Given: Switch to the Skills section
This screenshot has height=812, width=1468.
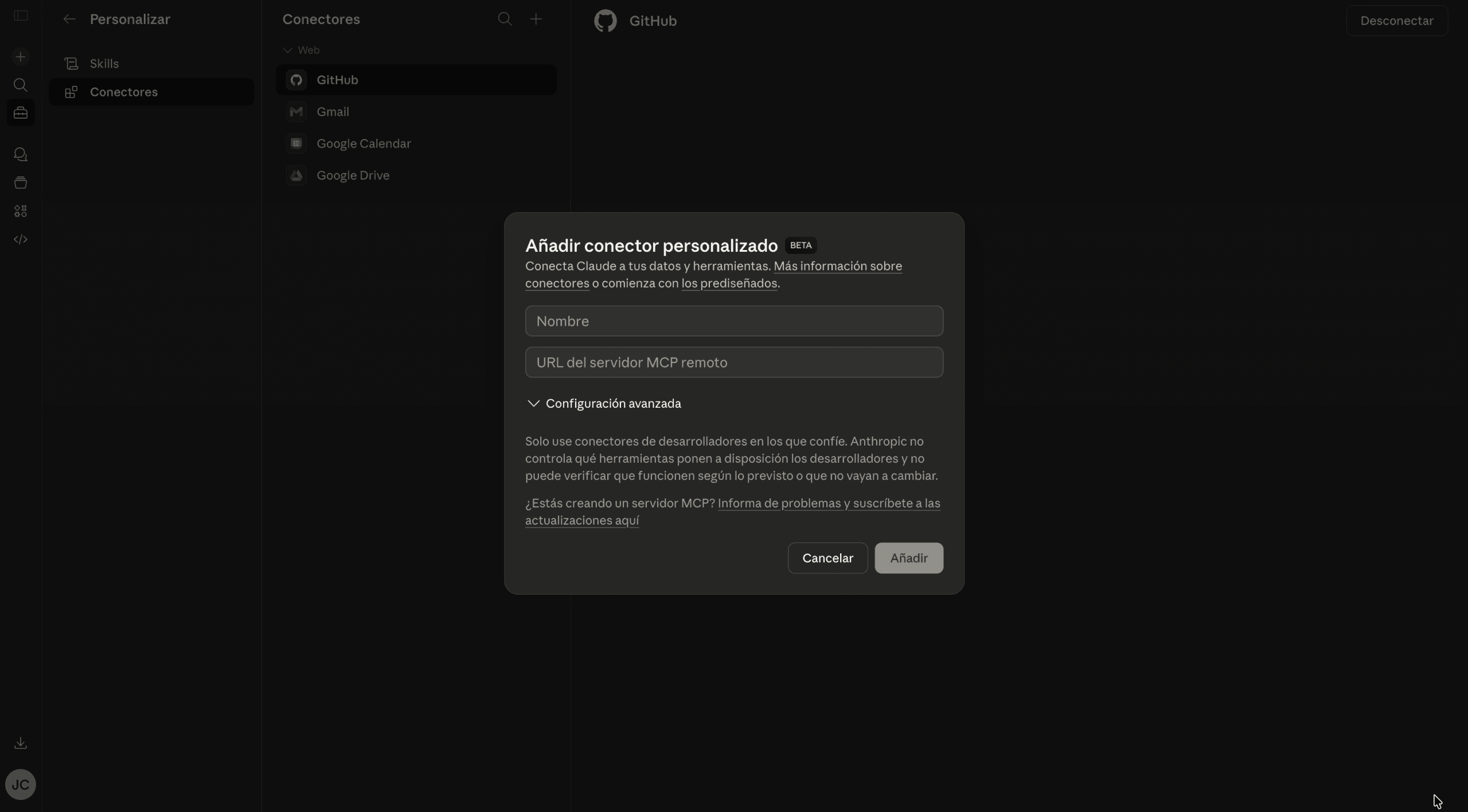Looking at the screenshot, I should 105,63.
